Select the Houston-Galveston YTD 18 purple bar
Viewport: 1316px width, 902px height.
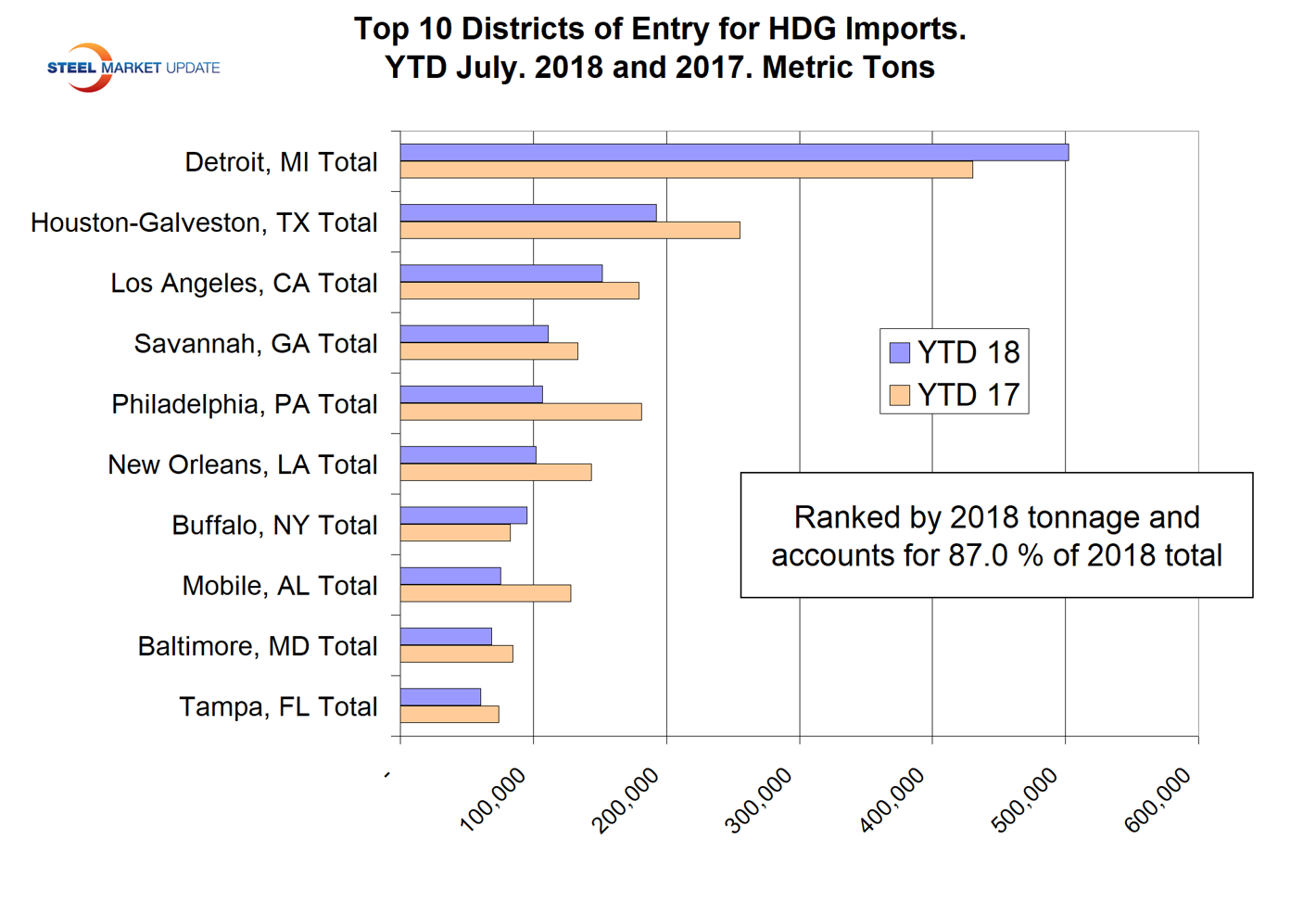[x=527, y=213]
